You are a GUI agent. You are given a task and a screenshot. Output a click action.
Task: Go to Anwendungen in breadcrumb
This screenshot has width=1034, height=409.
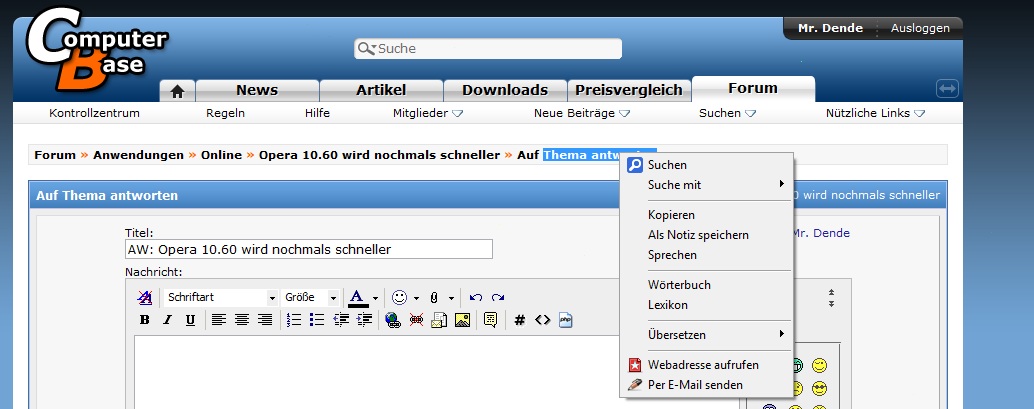pyautogui.click(x=138, y=155)
